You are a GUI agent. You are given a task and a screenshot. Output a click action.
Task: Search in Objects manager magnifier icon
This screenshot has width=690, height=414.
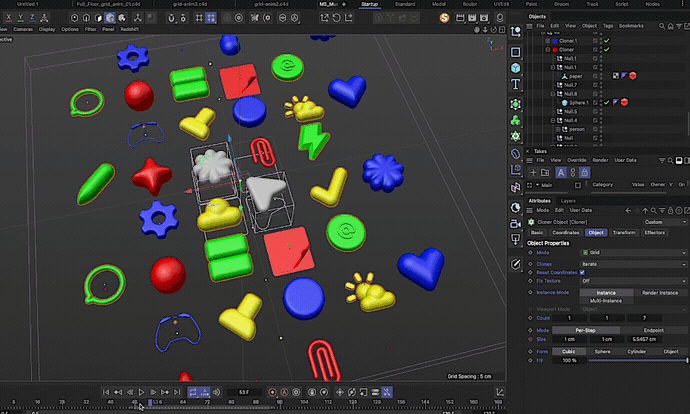click(x=661, y=26)
